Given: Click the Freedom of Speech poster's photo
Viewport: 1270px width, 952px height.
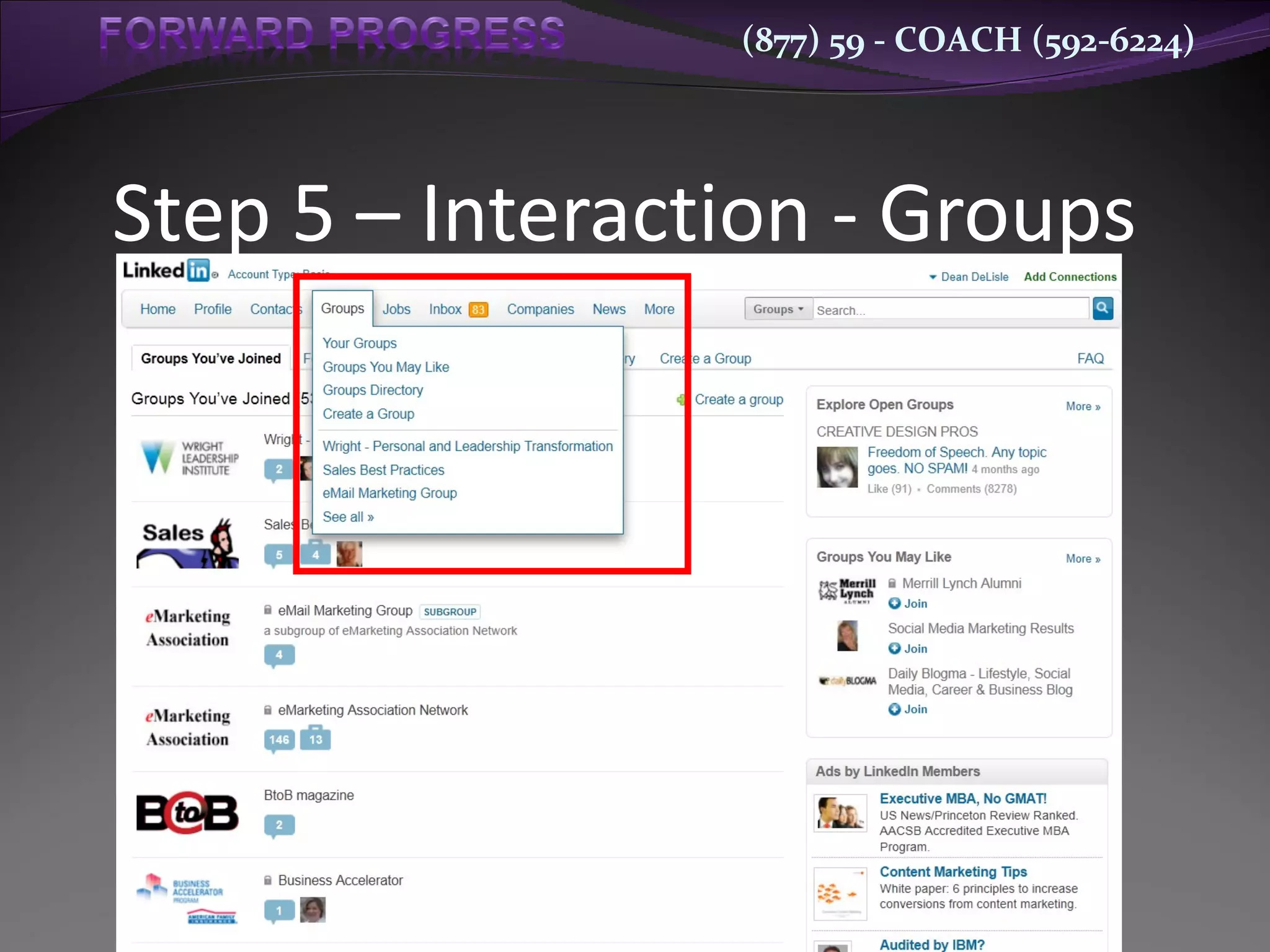Looking at the screenshot, I should tap(837, 467).
